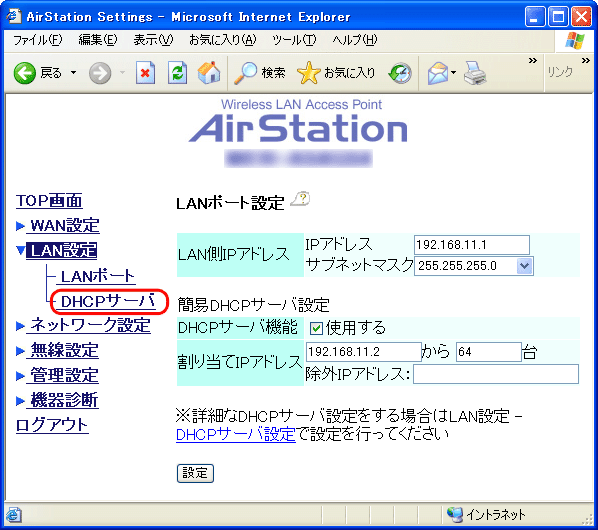Click the IPアドレス input field
Viewport: 598px width, 530px height.
click(x=472, y=245)
